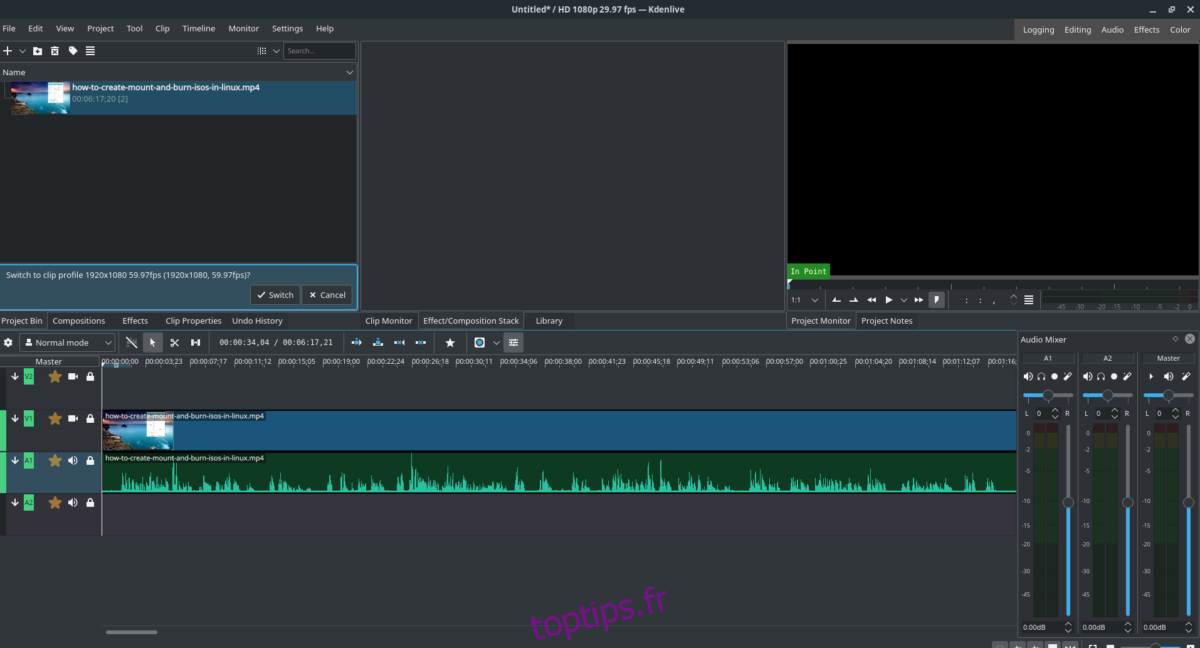Click the Overwrite clip zone icon
Screen dimensions: 1200x648
click(378, 342)
